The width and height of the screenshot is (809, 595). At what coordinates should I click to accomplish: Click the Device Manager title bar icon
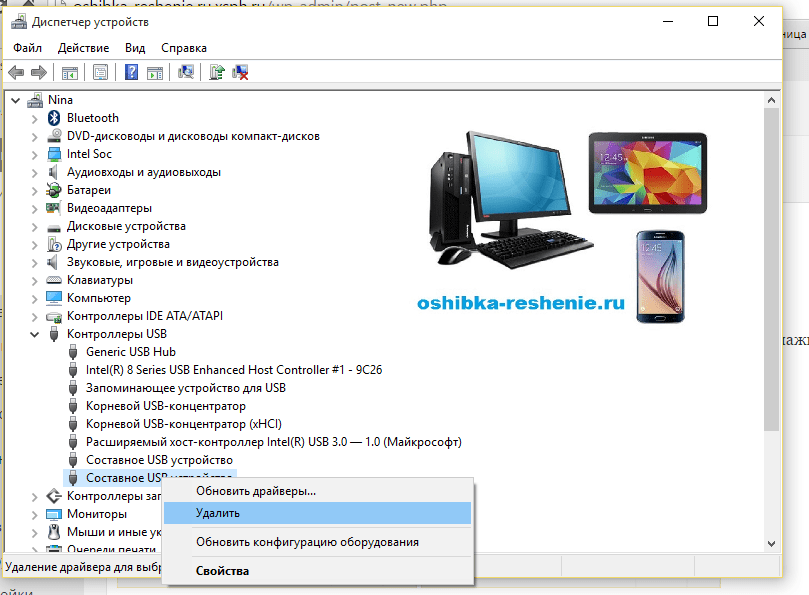pyautogui.click(x=19, y=22)
